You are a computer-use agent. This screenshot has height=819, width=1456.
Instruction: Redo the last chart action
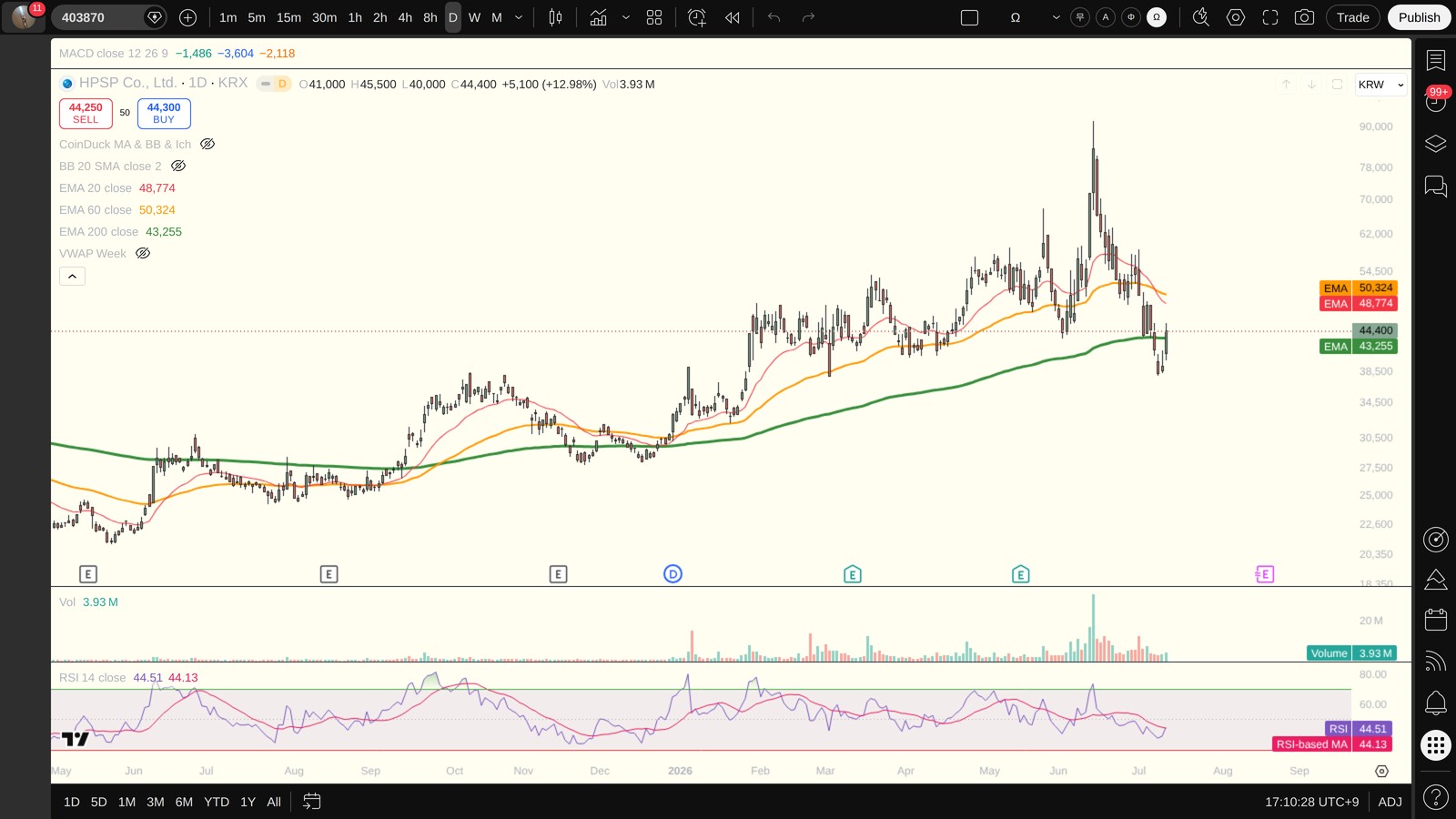pos(808,17)
